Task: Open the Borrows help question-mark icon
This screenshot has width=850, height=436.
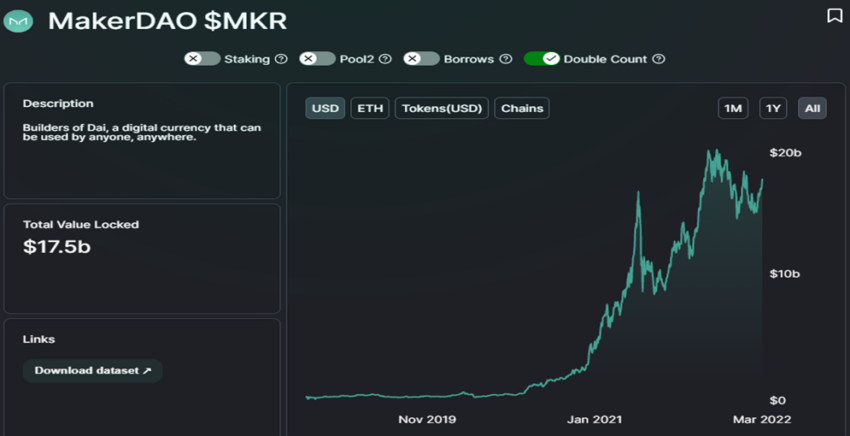Action: 505,59
